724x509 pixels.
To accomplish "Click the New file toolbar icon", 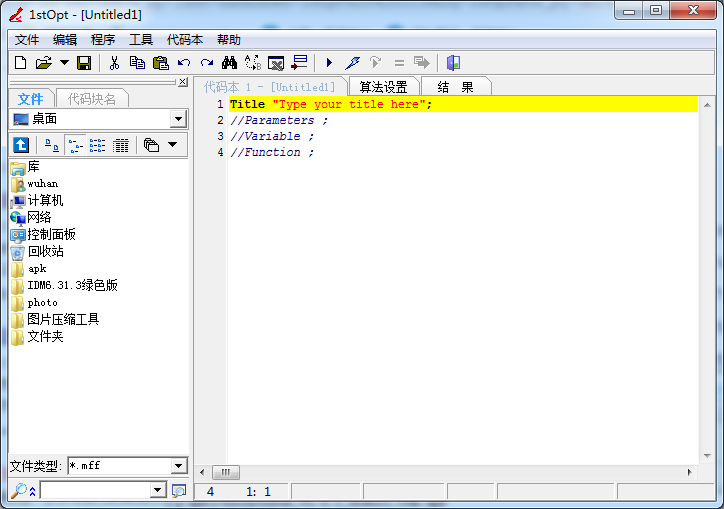I will 20,63.
